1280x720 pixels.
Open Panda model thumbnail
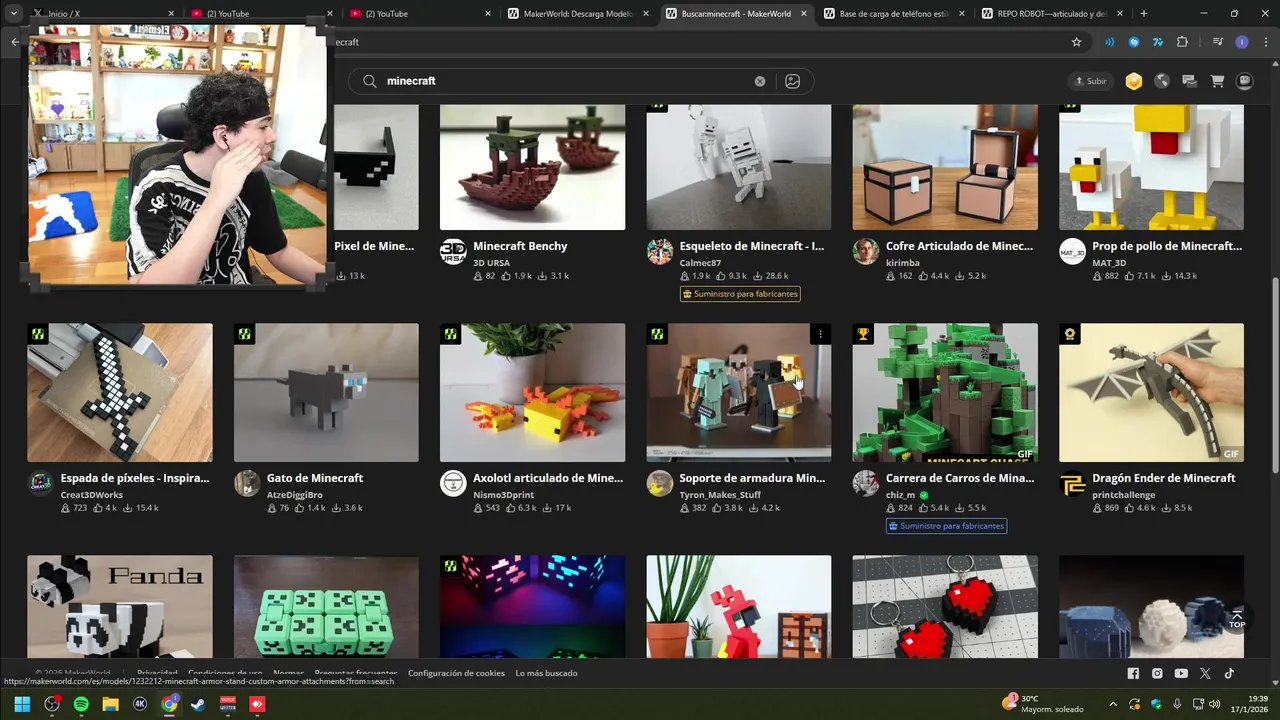(120, 606)
